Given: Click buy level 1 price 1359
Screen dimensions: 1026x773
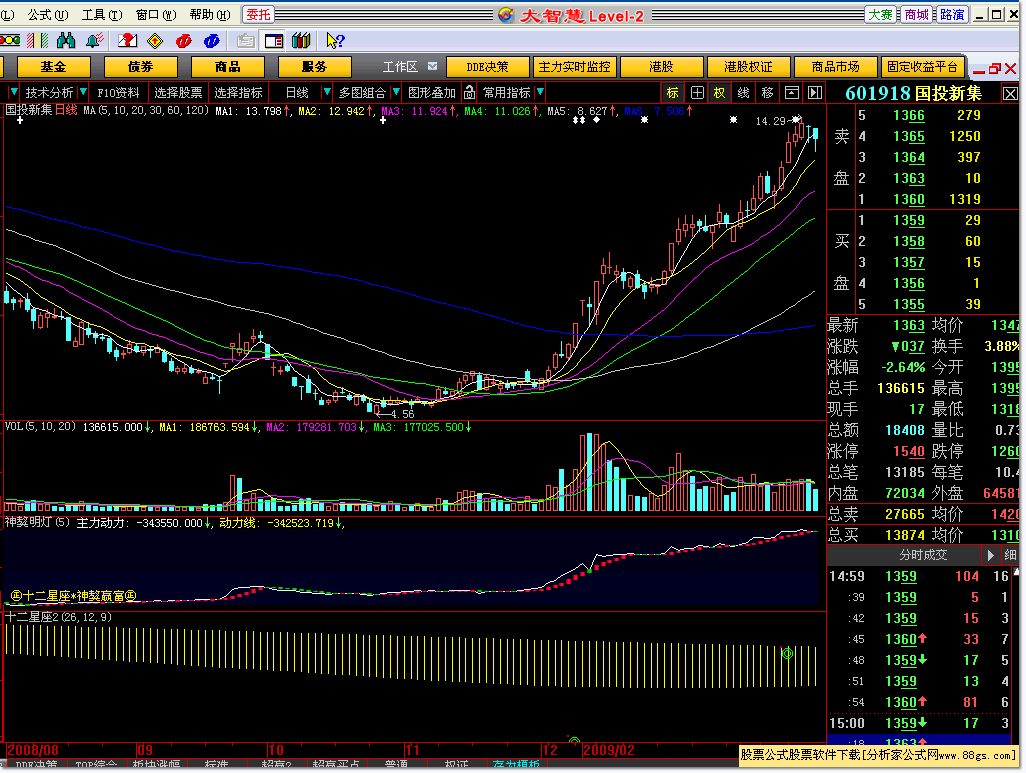Looking at the screenshot, I should [x=909, y=220].
